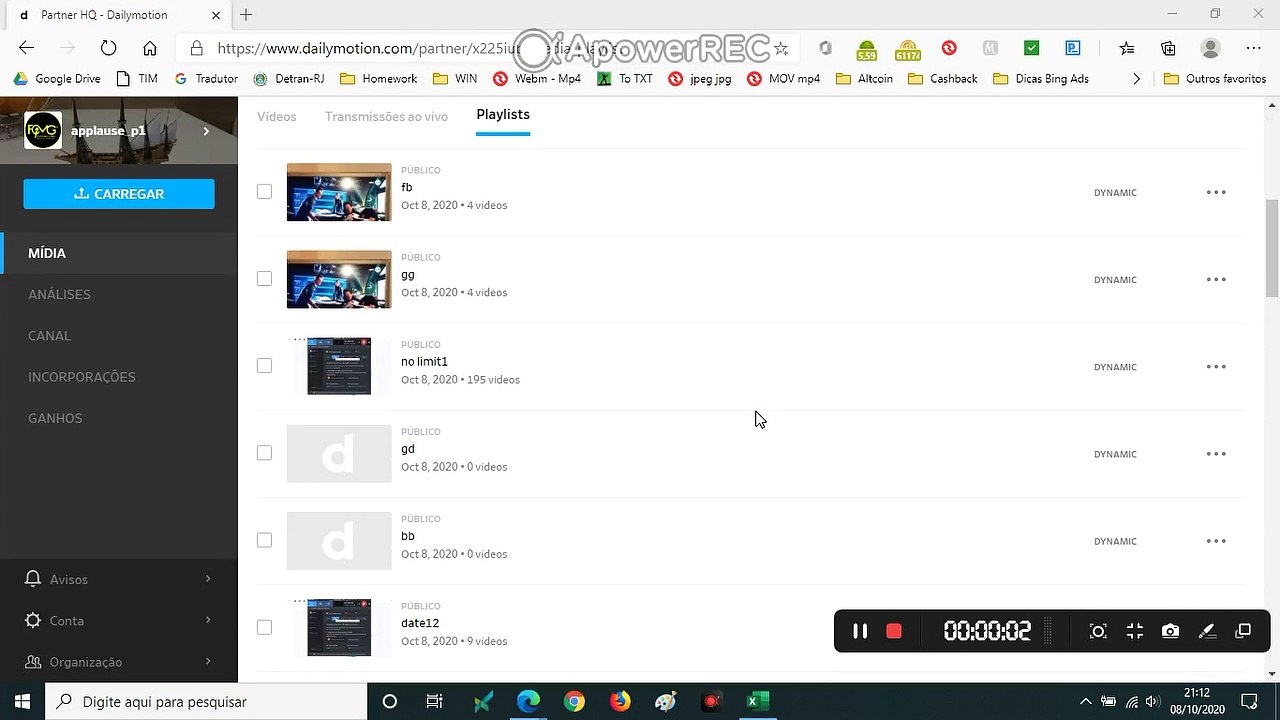Open the browser home page
This screenshot has width=1280, height=720.
[x=149, y=48]
